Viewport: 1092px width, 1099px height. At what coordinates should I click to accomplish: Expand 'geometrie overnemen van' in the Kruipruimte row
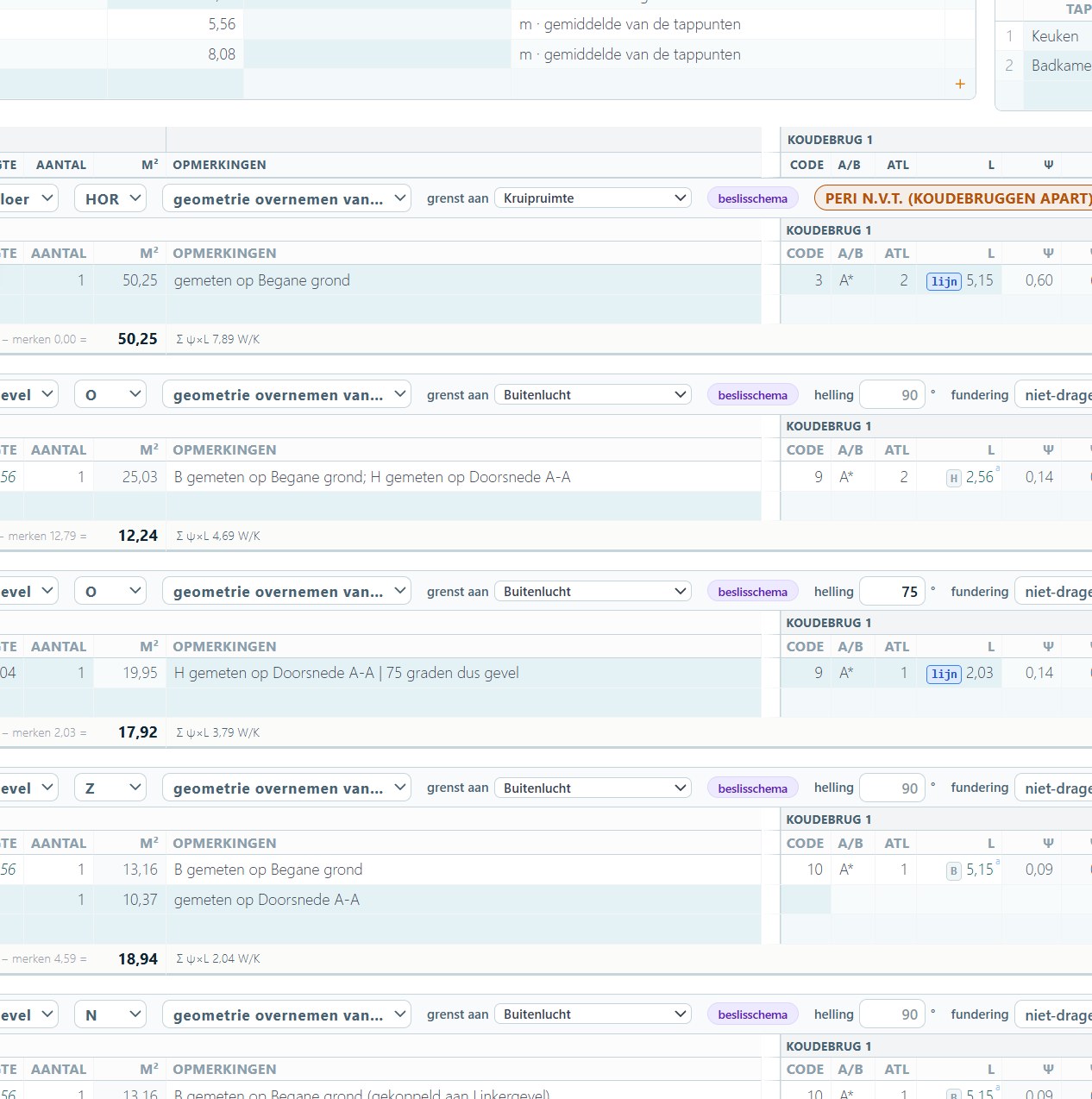coord(286,198)
